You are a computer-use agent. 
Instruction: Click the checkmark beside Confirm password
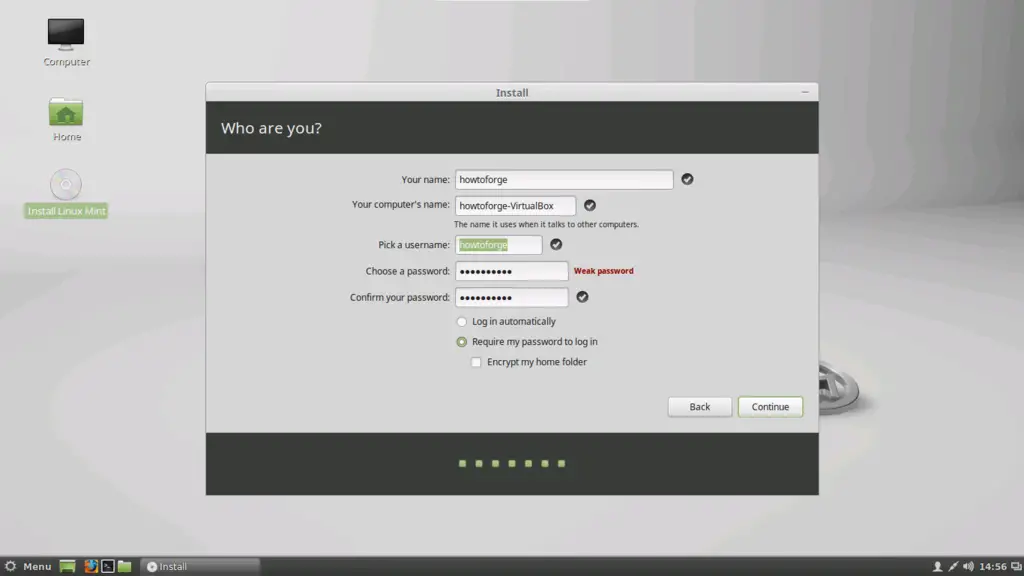[x=582, y=297]
